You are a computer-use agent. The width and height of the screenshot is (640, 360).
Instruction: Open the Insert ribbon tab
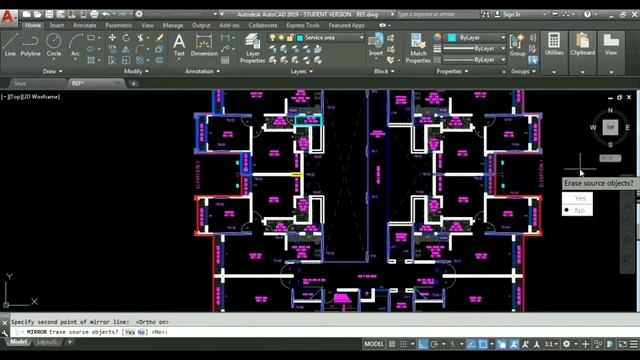[x=57, y=25]
